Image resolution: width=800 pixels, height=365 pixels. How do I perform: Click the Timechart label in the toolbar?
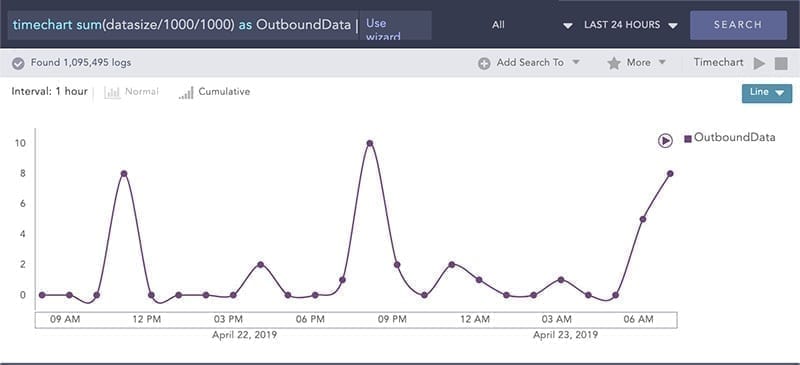718,62
